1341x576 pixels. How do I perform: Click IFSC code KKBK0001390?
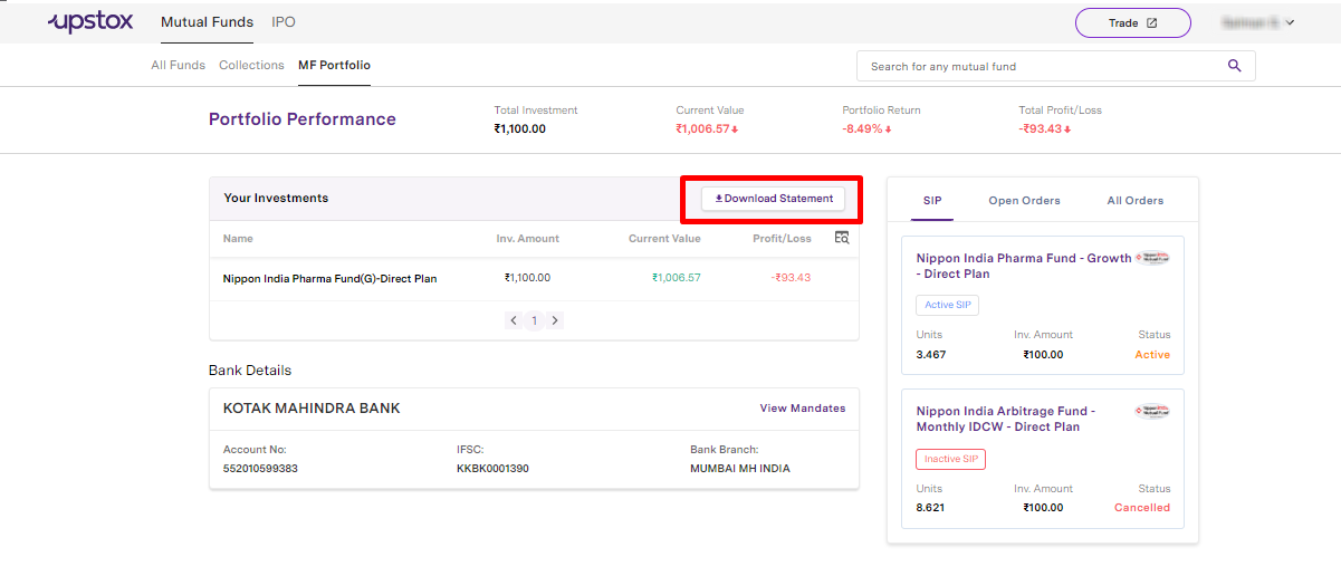coord(493,468)
